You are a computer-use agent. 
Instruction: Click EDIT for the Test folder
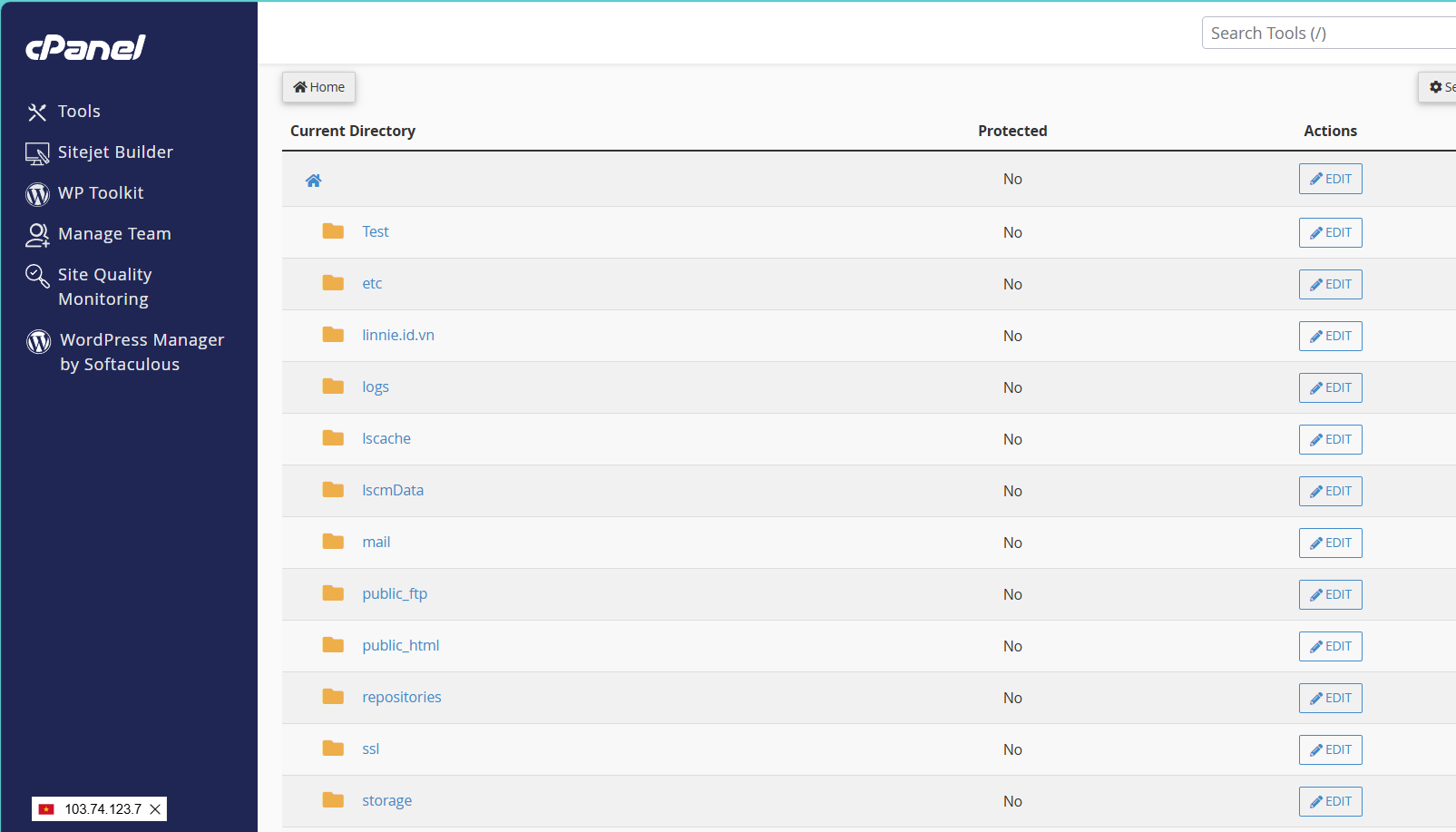click(1330, 232)
